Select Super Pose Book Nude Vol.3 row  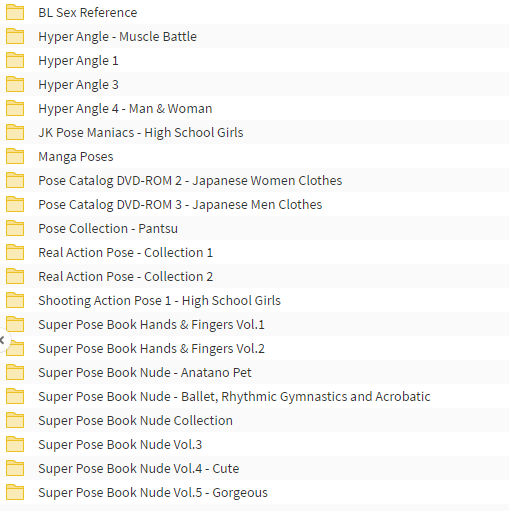click(254, 444)
